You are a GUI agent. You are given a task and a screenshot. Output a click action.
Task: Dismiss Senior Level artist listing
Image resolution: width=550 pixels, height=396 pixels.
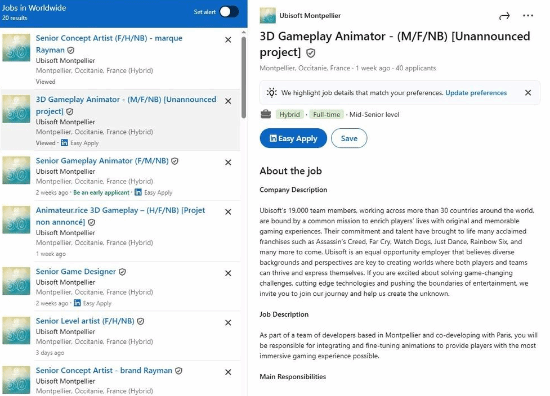click(x=228, y=323)
